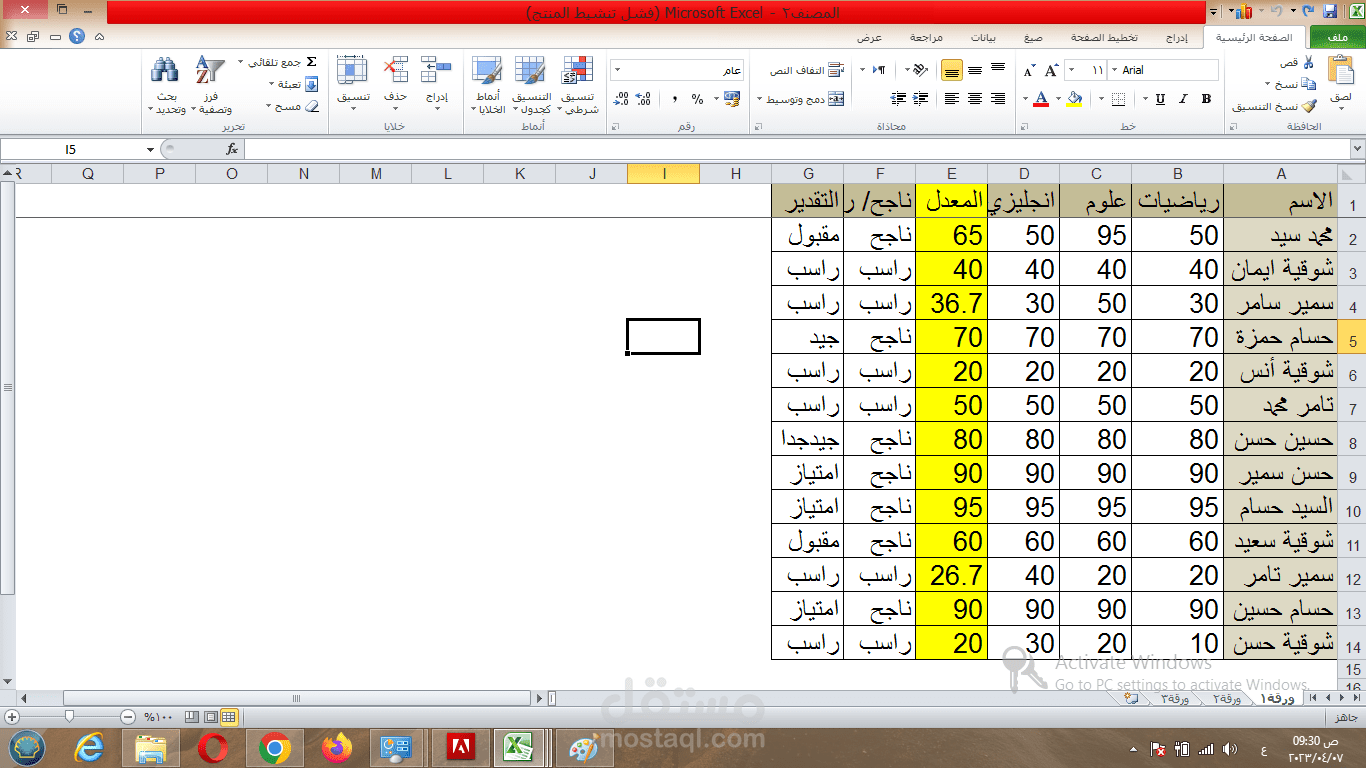Viewport: 1366px width, 768px height.
Task: Open the File (ملف) tab
Action: (1336, 38)
